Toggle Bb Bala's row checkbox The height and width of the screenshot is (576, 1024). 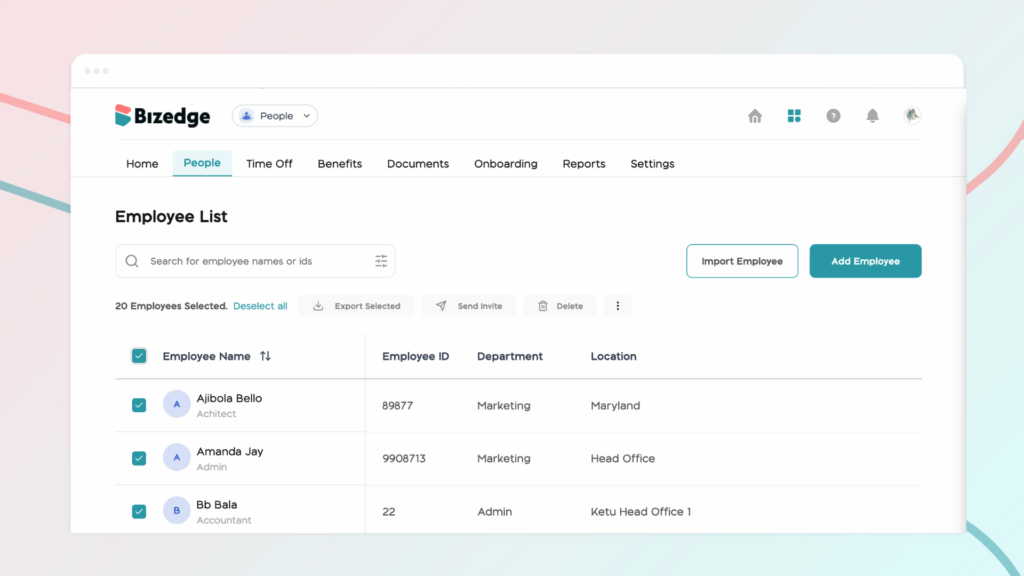click(139, 511)
